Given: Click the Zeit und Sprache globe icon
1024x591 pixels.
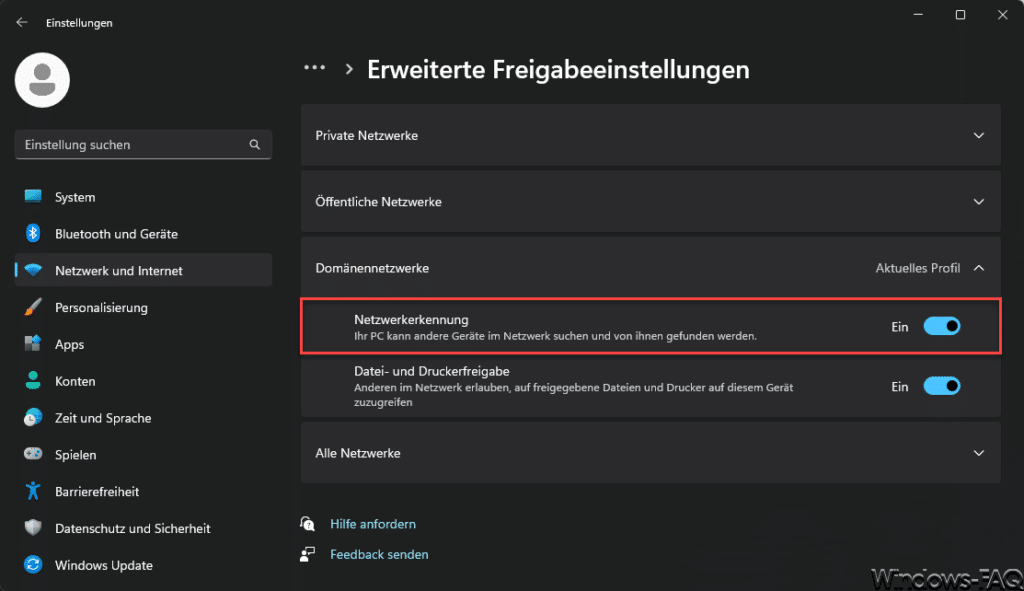Looking at the screenshot, I should [33, 417].
